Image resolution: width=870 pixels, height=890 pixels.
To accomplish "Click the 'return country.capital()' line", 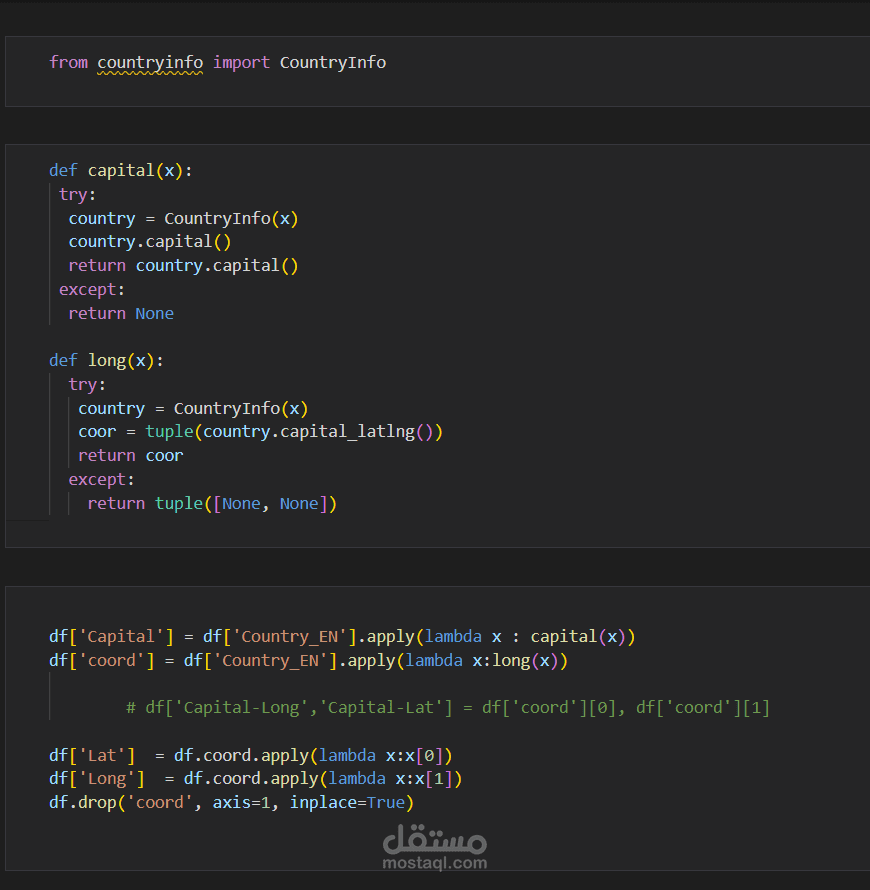I will [183, 266].
